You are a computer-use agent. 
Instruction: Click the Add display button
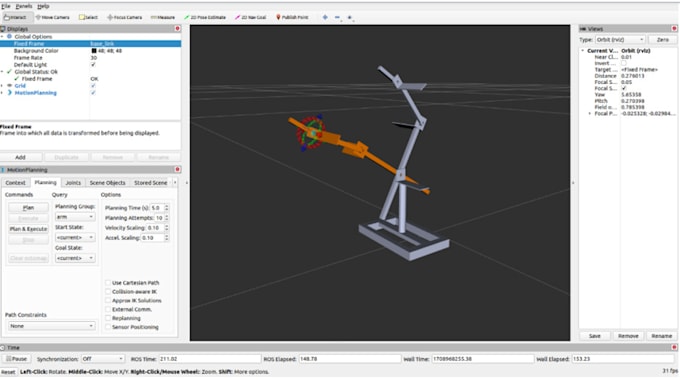20,157
